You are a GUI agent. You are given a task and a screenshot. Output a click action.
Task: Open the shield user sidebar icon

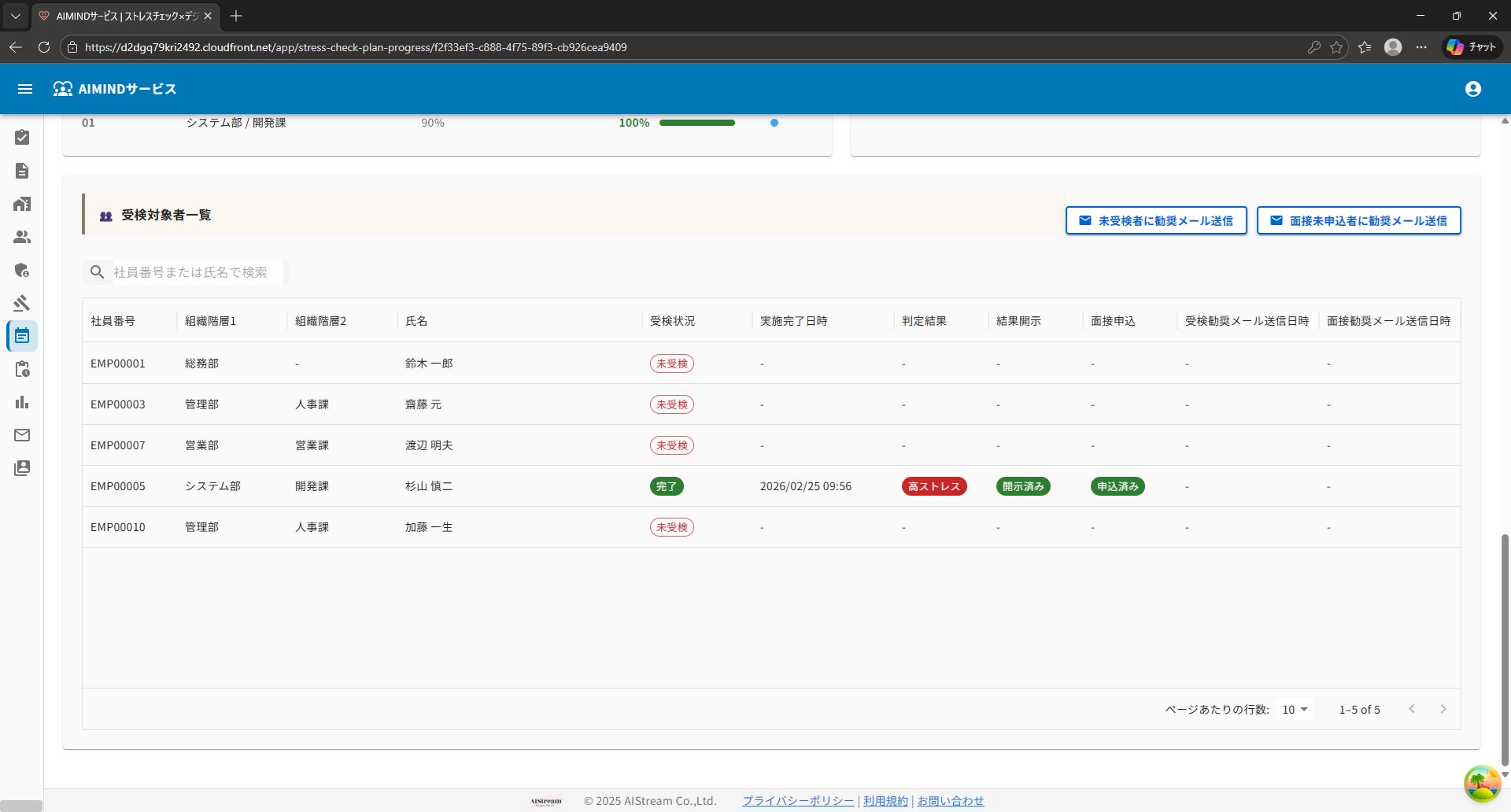(22, 270)
